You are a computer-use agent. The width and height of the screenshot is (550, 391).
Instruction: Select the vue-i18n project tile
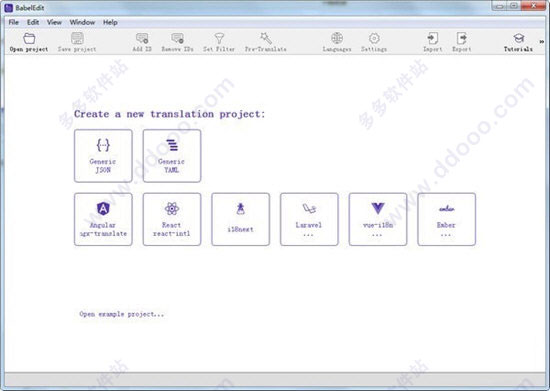378,219
